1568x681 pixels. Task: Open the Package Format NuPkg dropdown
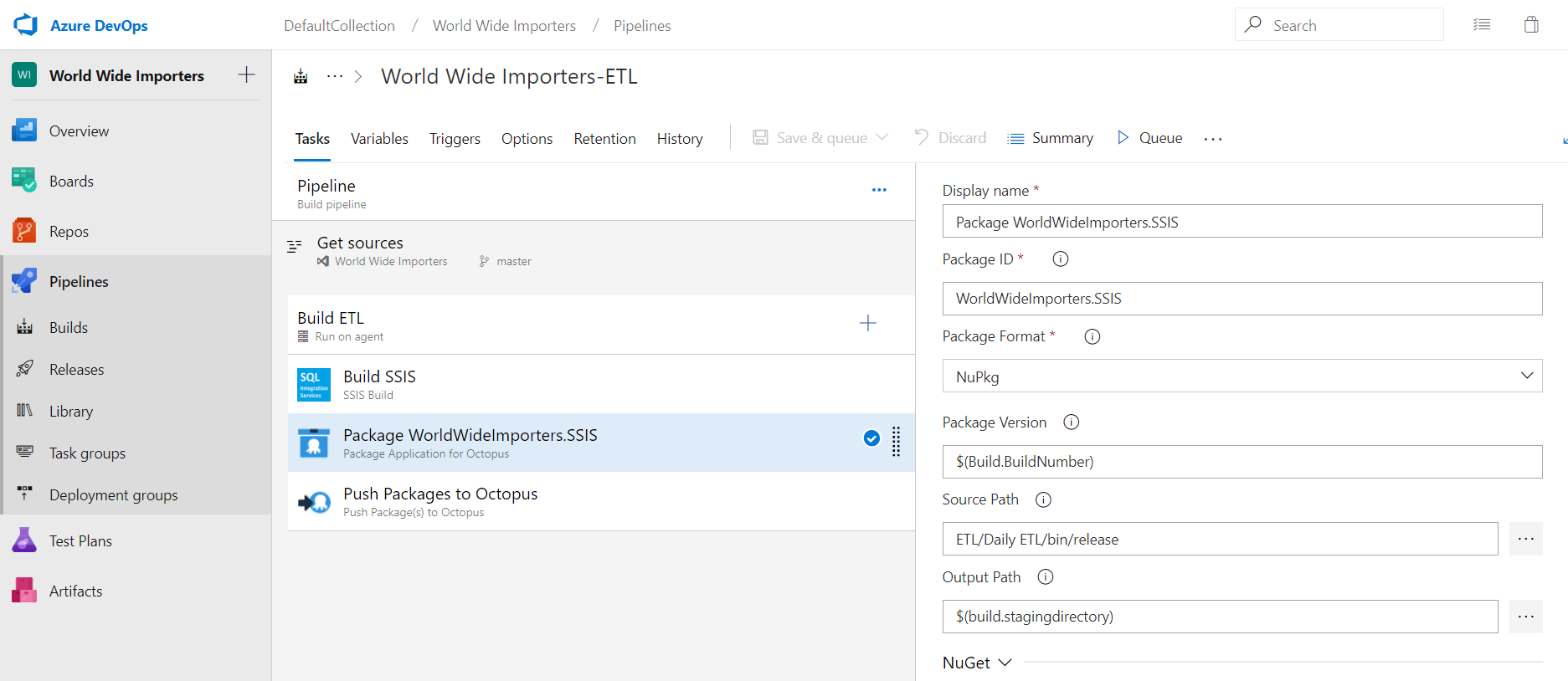coord(1242,376)
